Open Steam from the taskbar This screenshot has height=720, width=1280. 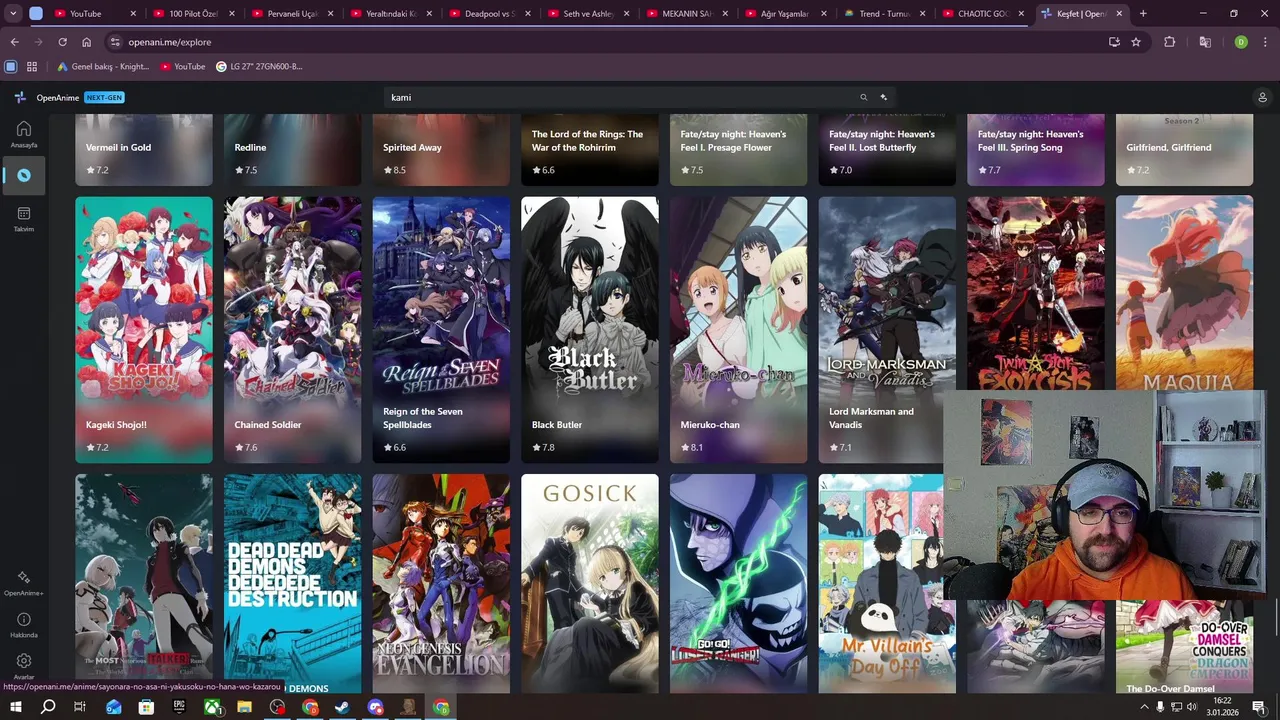(x=343, y=707)
